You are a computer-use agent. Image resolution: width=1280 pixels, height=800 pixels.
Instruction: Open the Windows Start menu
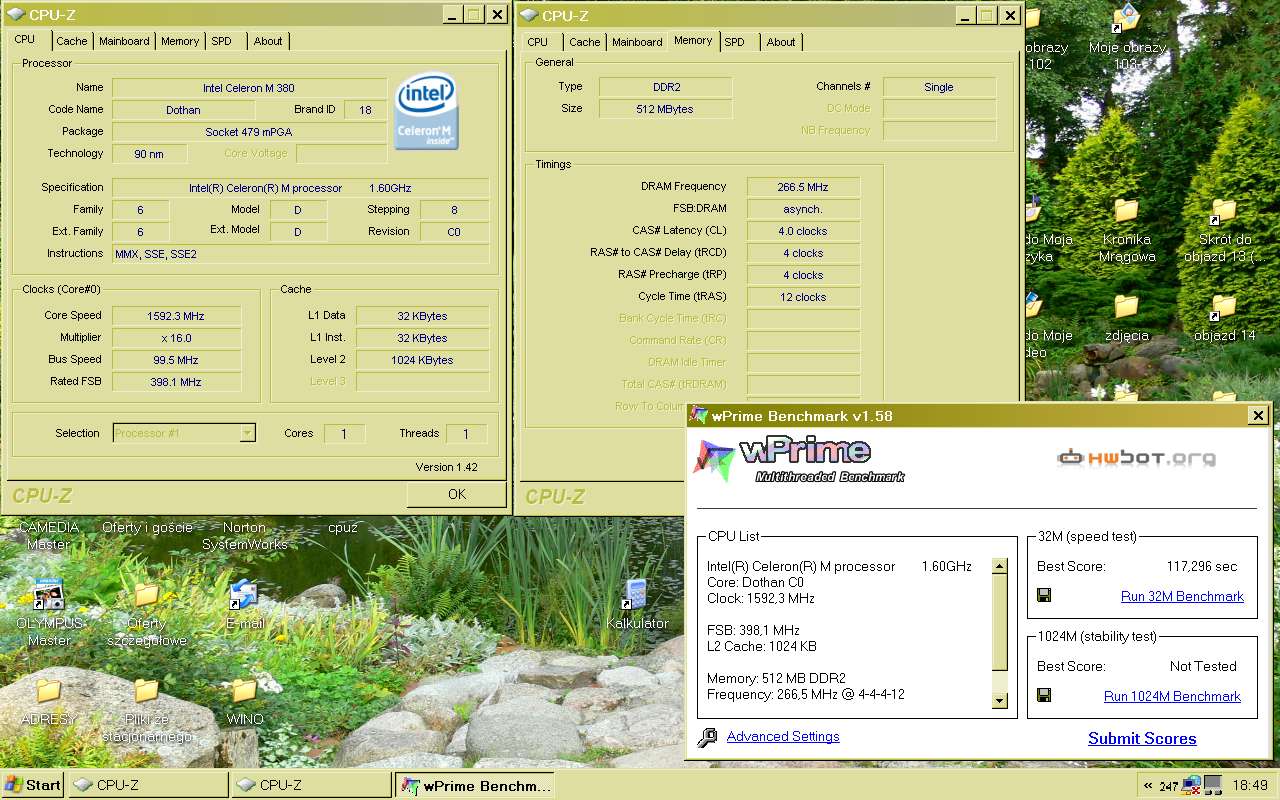(32, 785)
